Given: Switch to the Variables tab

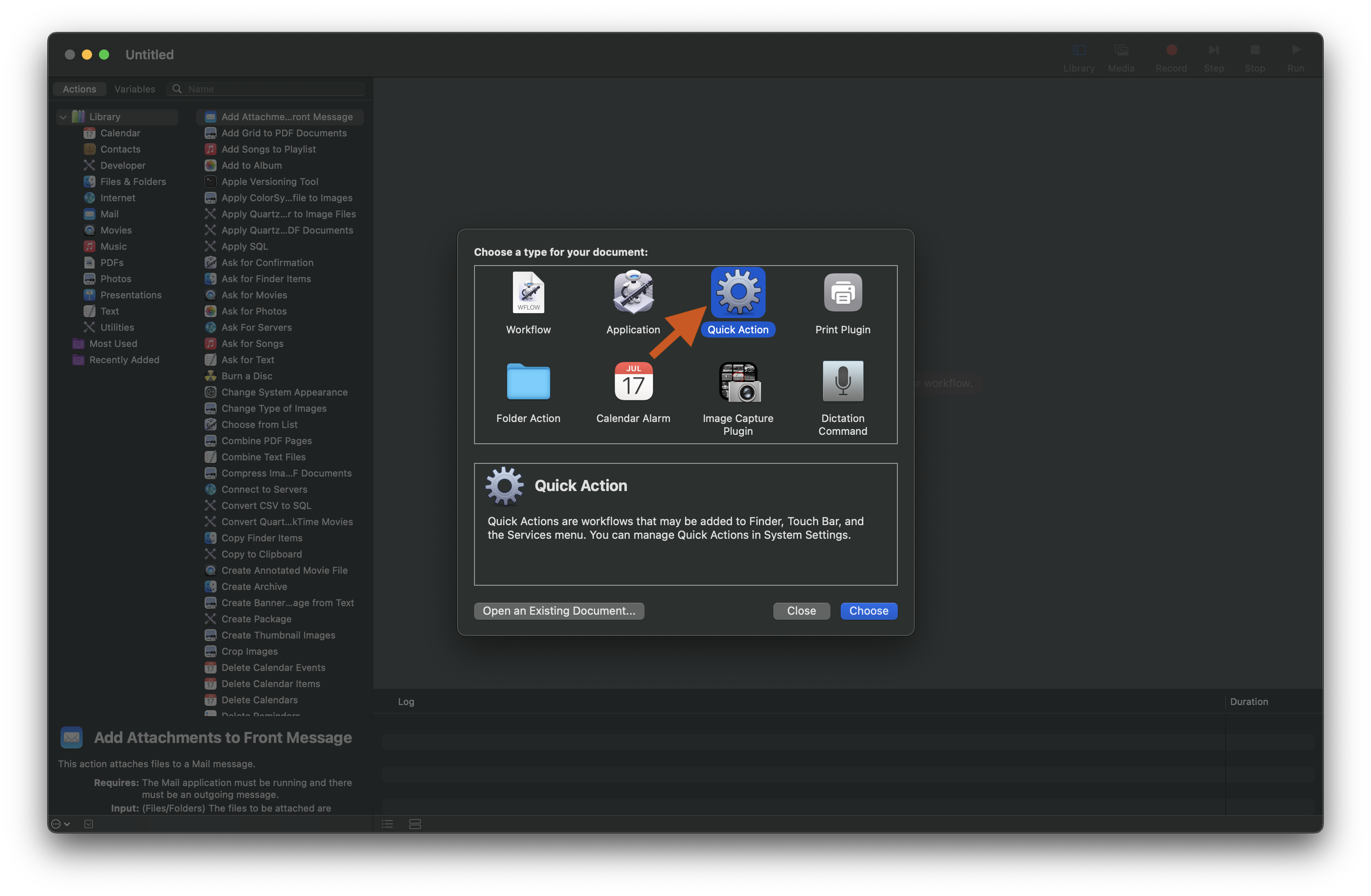Looking at the screenshot, I should [135, 89].
